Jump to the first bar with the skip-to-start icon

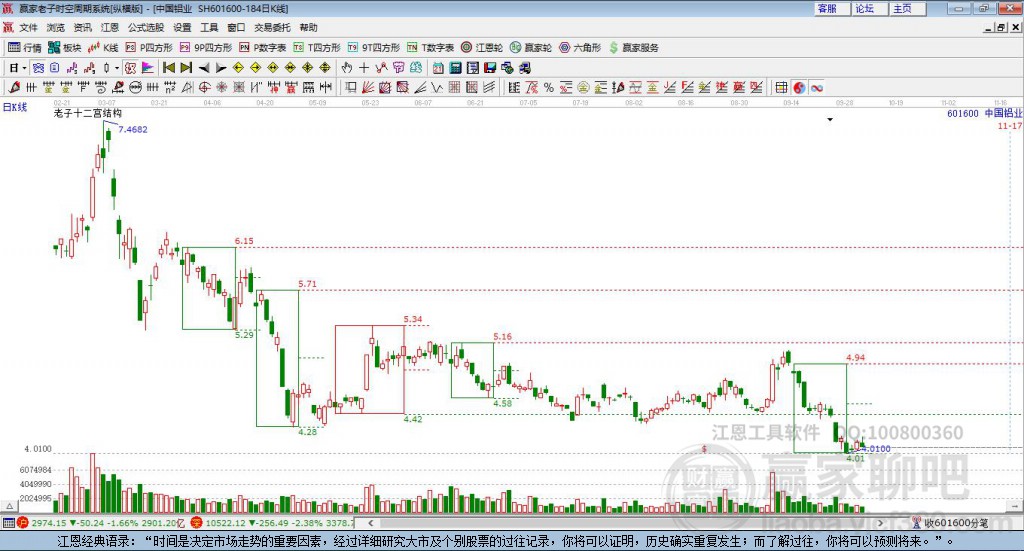[x=168, y=68]
